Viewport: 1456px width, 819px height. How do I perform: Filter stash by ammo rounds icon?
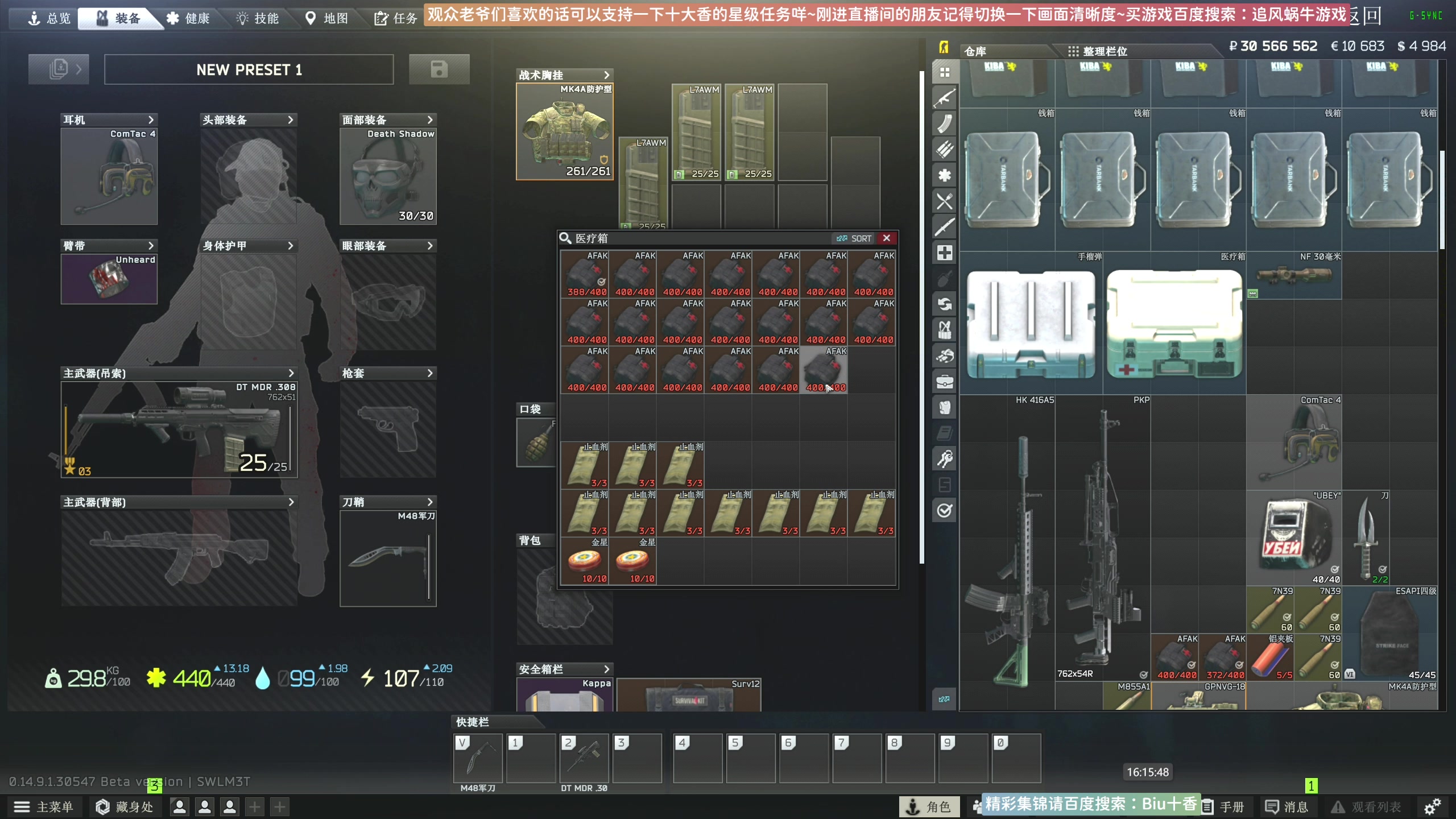coord(945,150)
